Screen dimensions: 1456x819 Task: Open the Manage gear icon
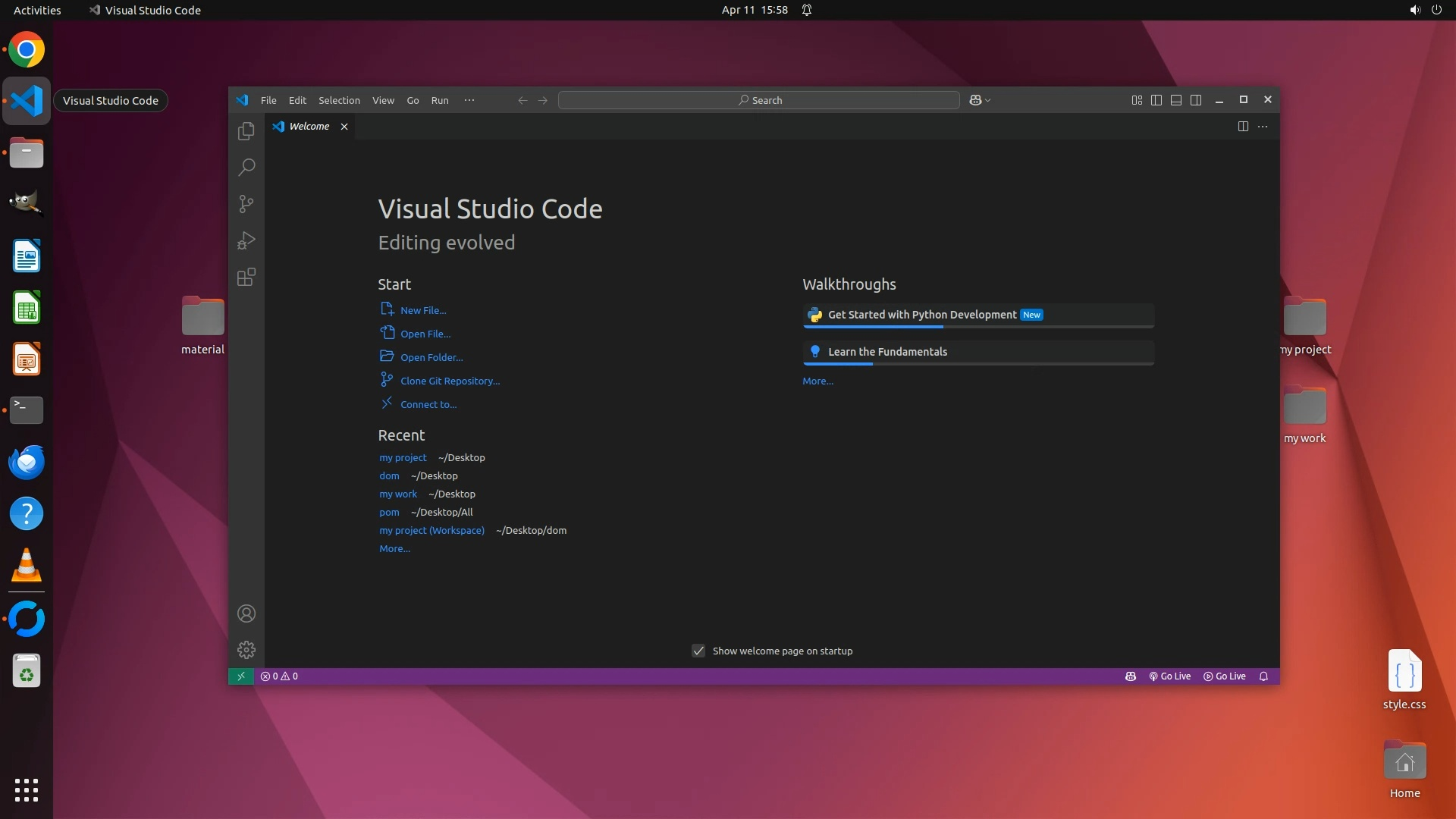click(x=246, y=650)
